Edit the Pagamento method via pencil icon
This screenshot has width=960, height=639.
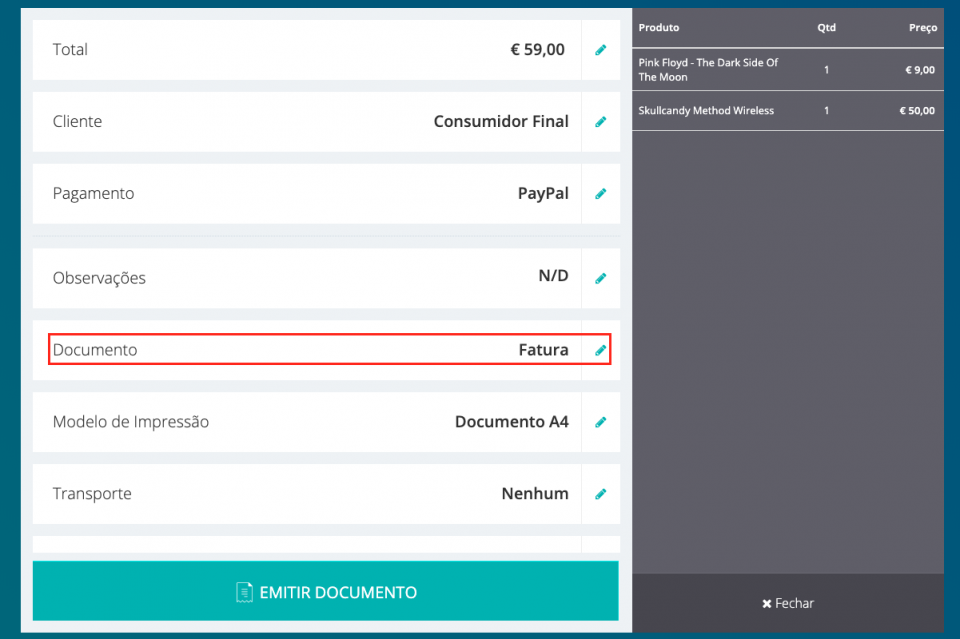[600, 194]
